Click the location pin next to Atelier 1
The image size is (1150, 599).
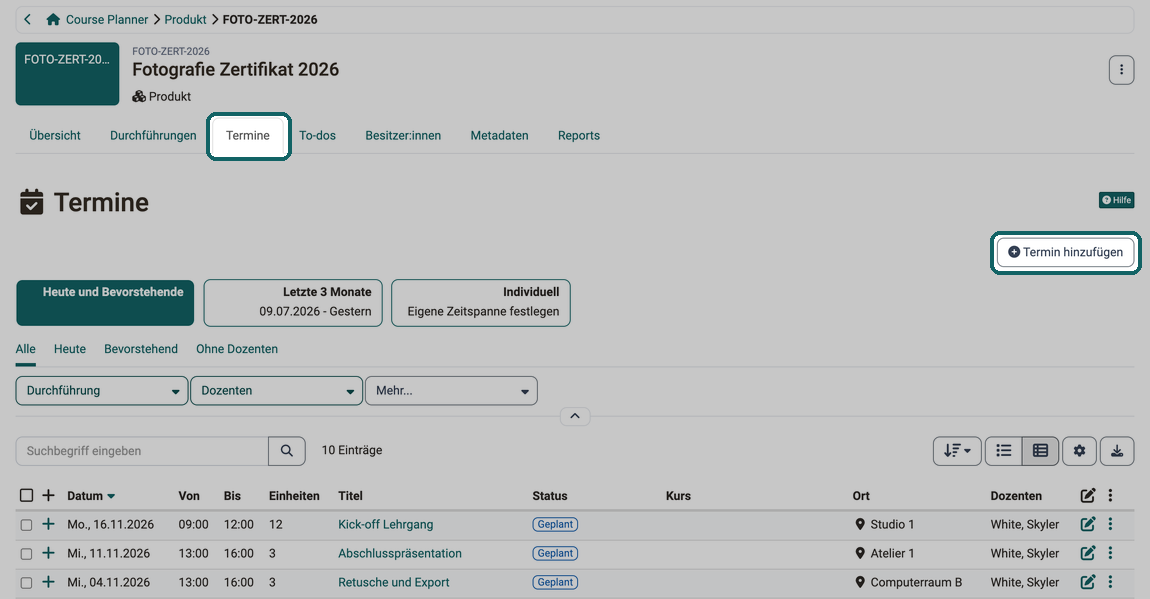tap(860, 553)
